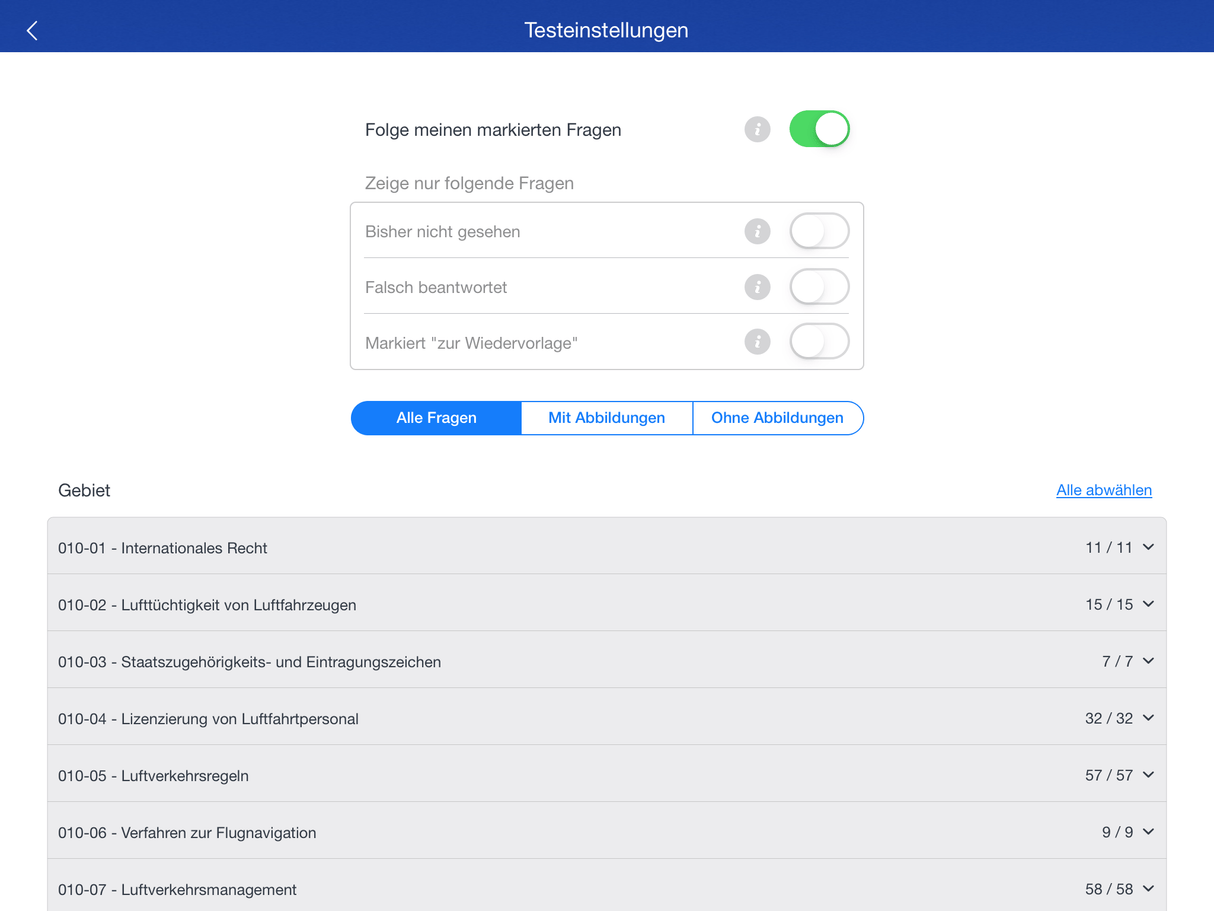The image size is (1214, 911).
Task: Select the Alle Fragen segment
Action: pos(436,418)
